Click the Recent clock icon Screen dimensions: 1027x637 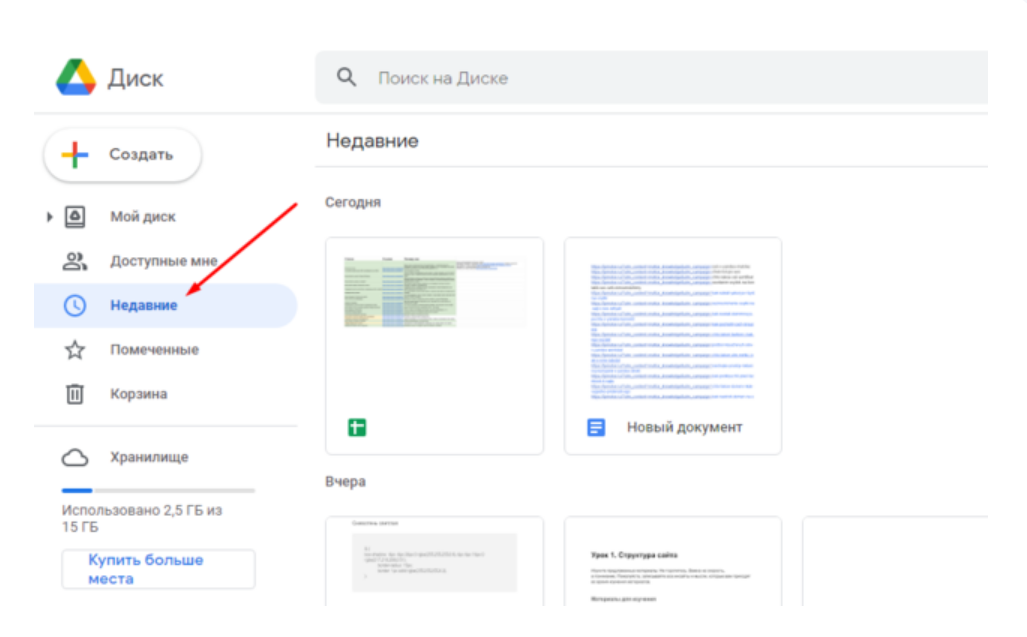(75, 306)
